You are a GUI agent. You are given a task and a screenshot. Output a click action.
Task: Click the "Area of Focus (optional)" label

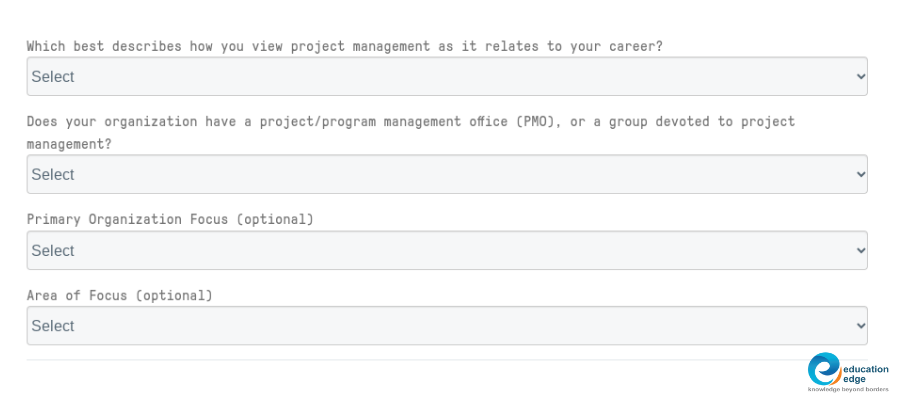click(120, 296)
